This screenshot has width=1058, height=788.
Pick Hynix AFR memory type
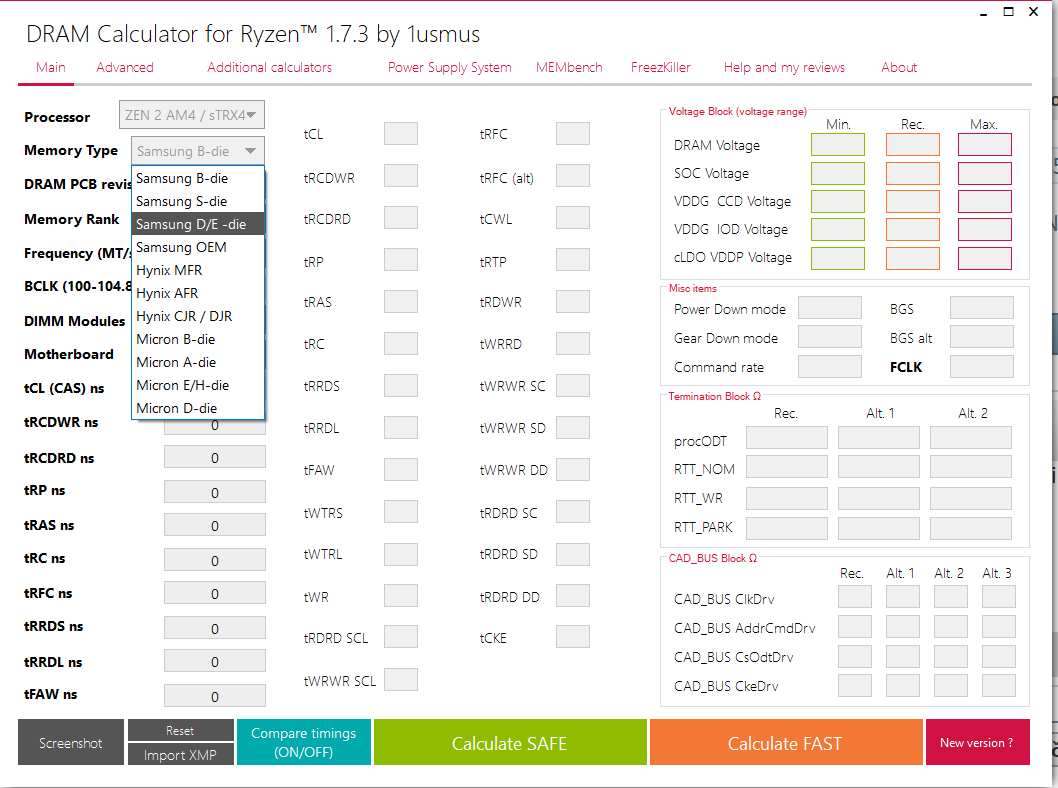click(198, 293)
